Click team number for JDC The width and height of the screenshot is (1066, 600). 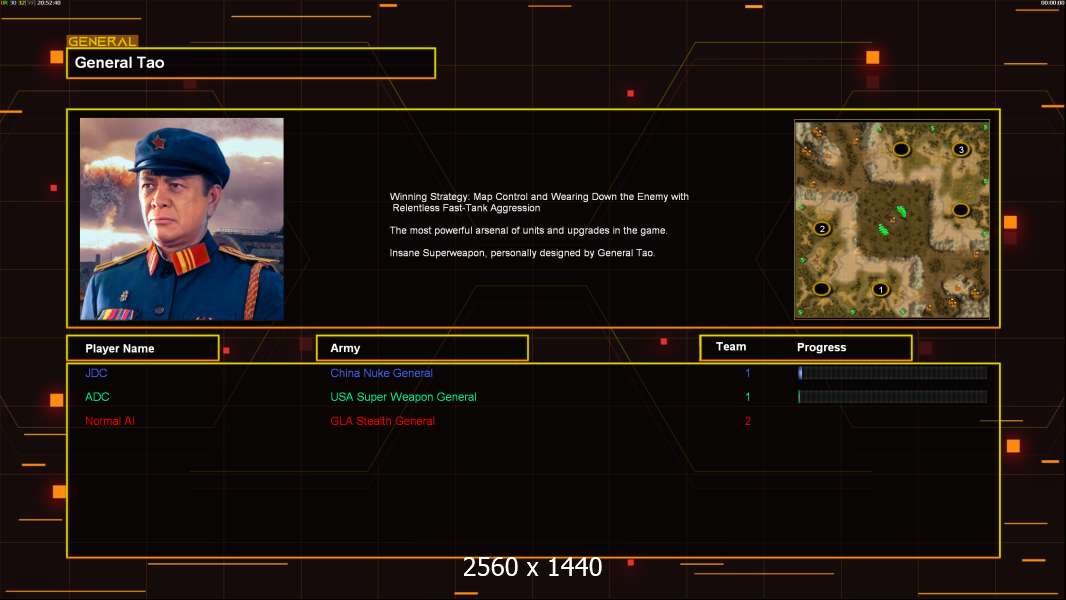(x=747, y=373)
